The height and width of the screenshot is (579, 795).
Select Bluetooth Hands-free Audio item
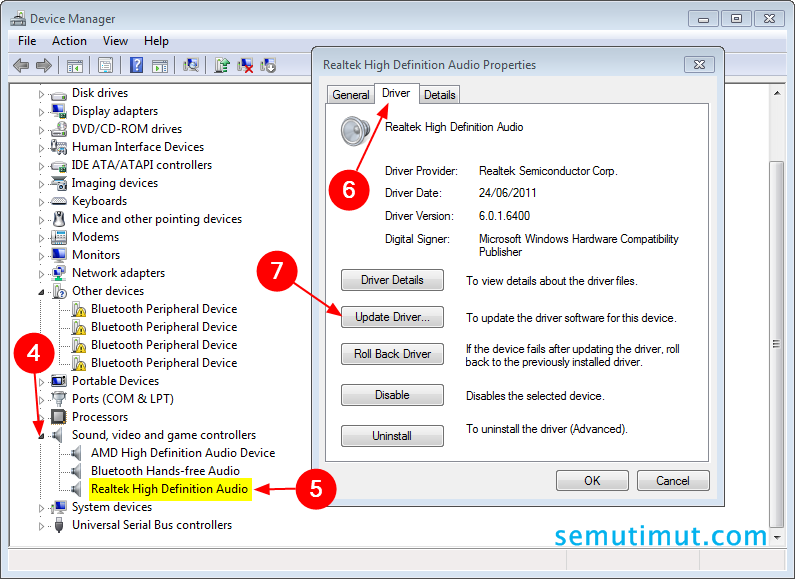pyautogui.click(x=165, y=471)
